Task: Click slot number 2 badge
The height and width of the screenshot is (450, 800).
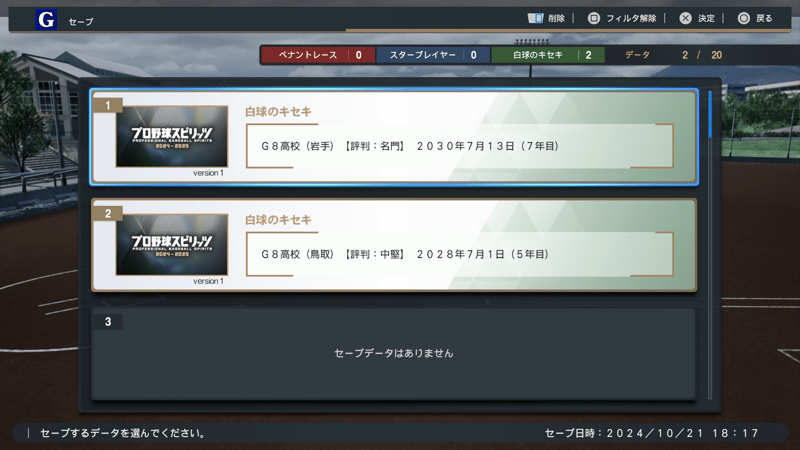Action: point(108,213)
